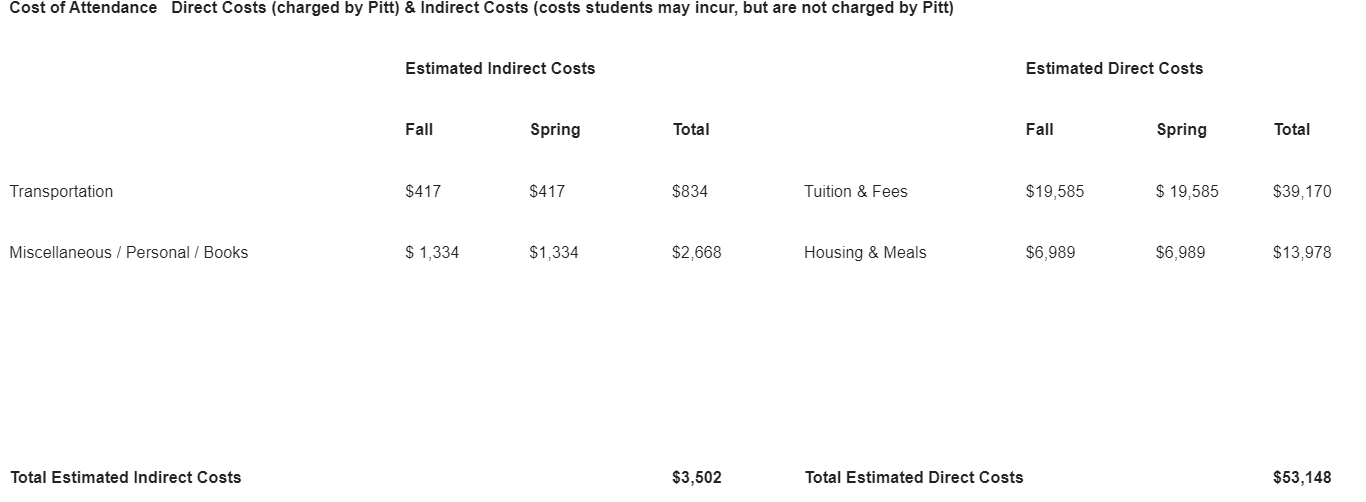This screenshot has width=1366, height=502.
Task: Click the $53,148 direct total amount
Action: (x=1302, y=477)
